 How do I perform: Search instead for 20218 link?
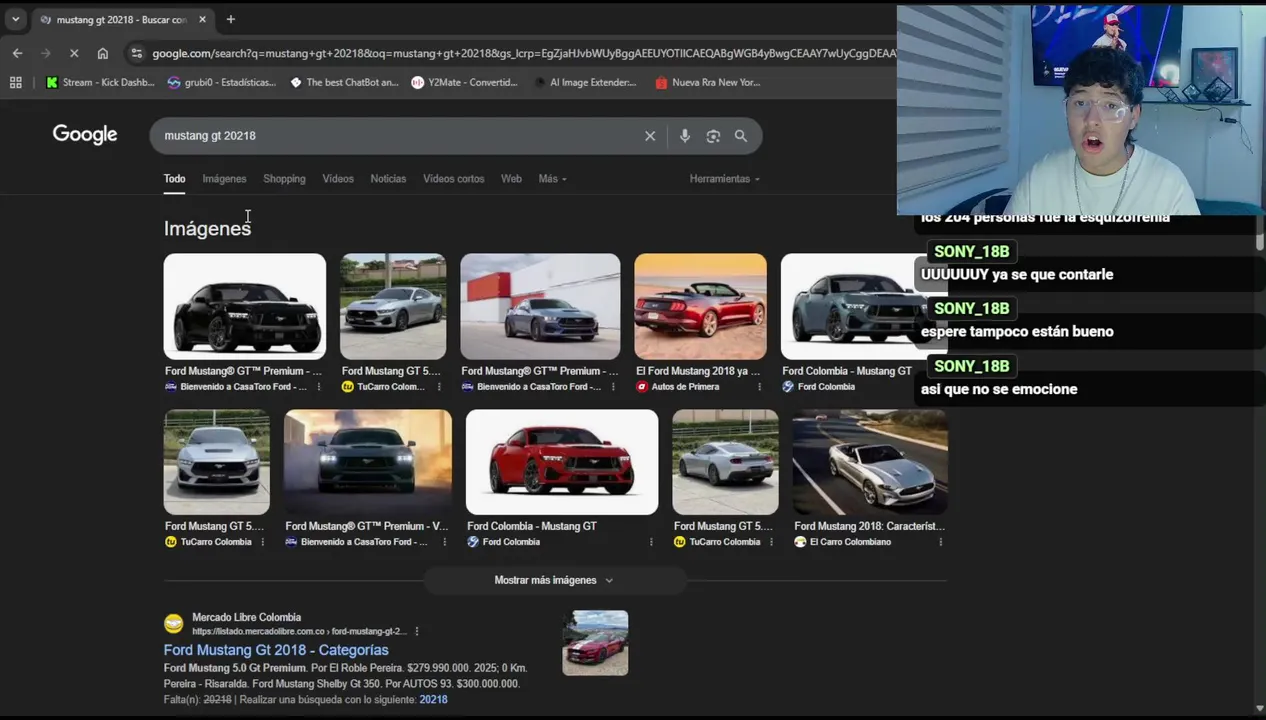click(x=433, y=700)
